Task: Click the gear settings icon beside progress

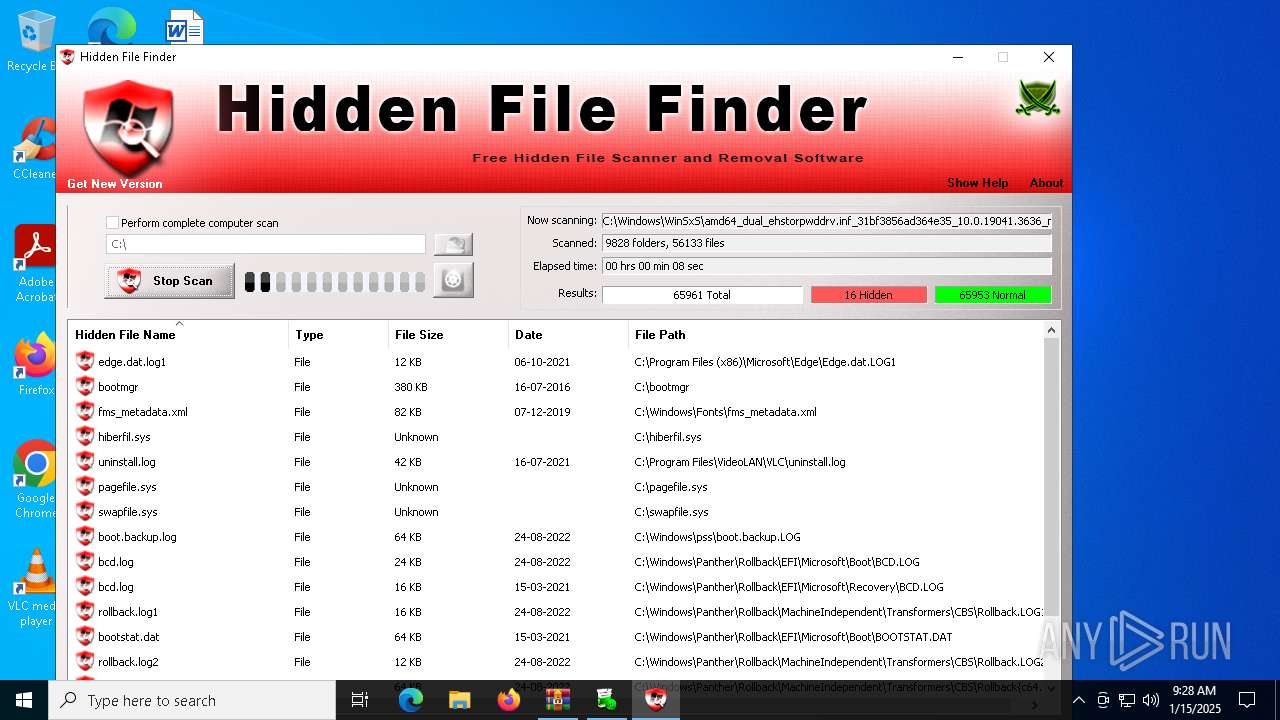Action: point(453,280)
